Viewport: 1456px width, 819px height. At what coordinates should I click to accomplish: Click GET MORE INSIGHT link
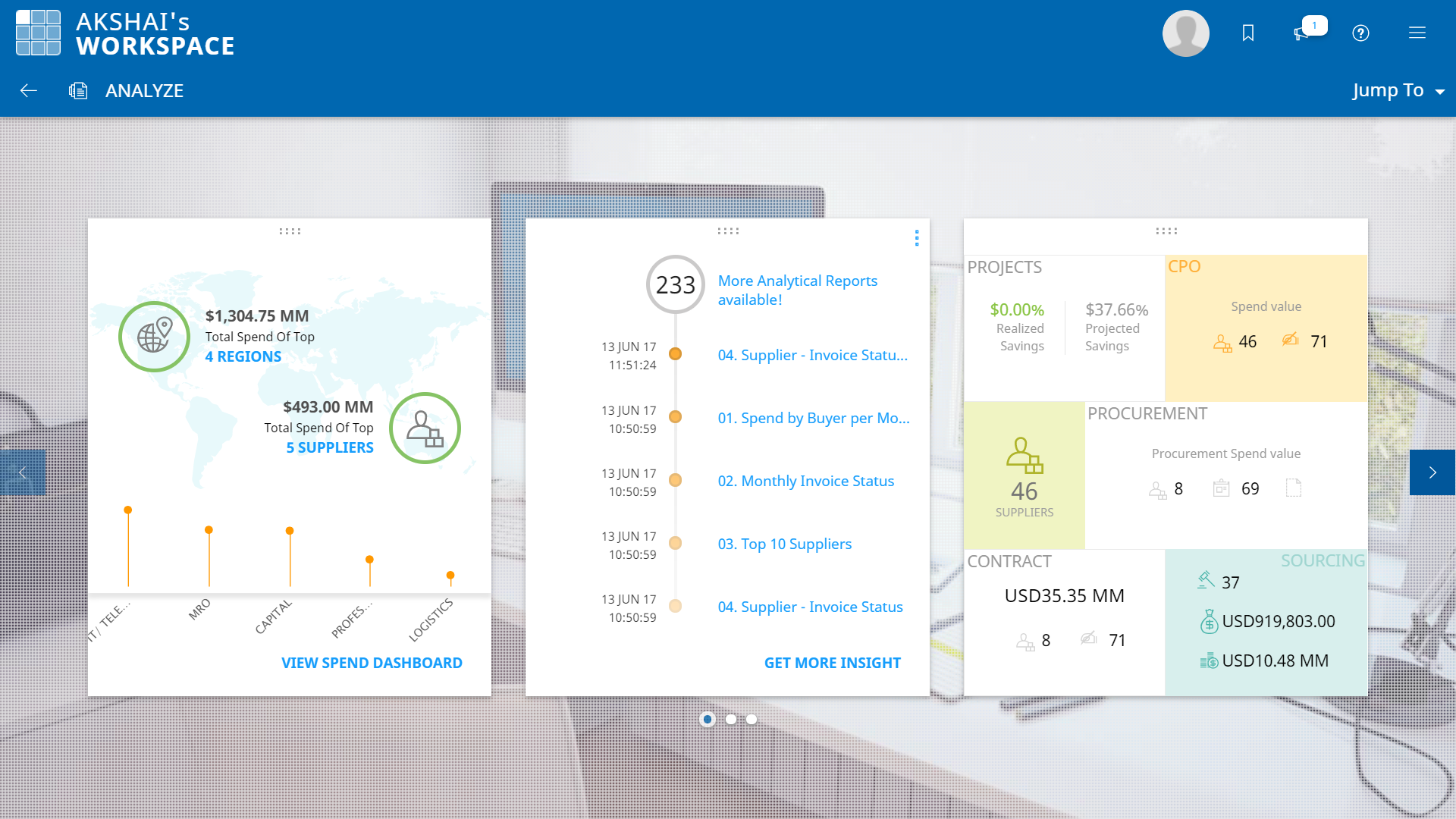pyautogui.click(x=832, y=663)
